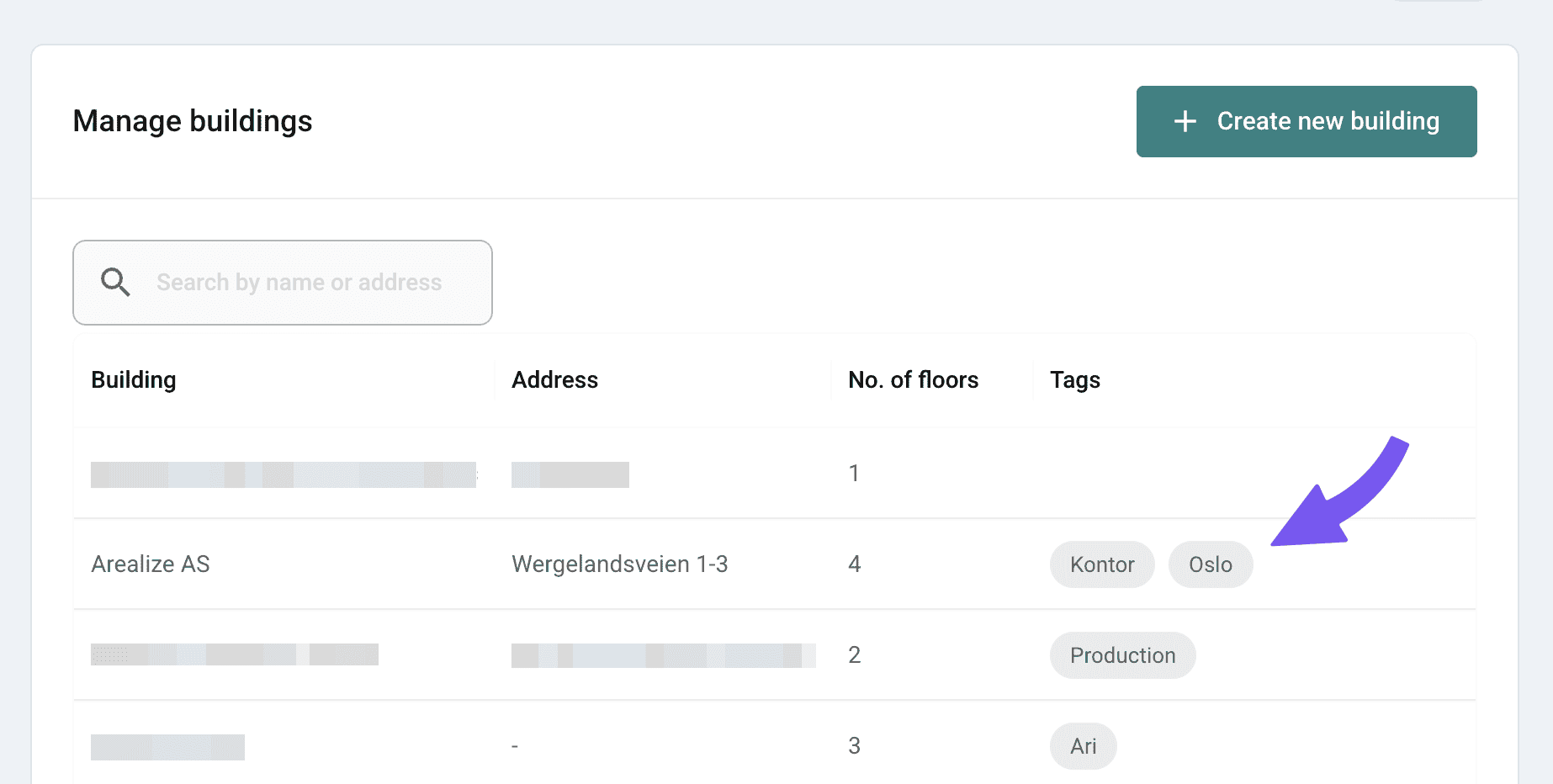This screenshot has height=784, width=1553.
Task: Focus the Search by name or address field
Action: [283, 283]
